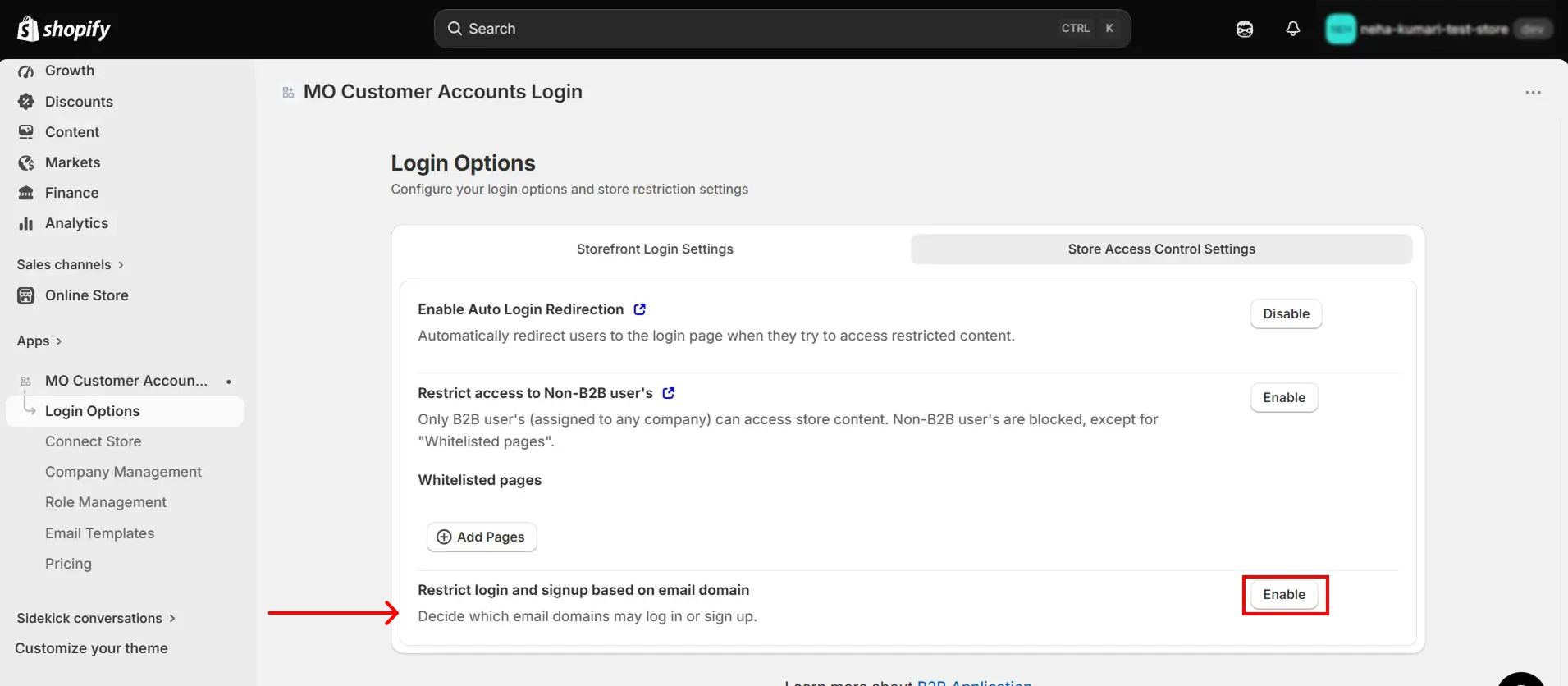Expand the Apps section

tap(39, 341)
